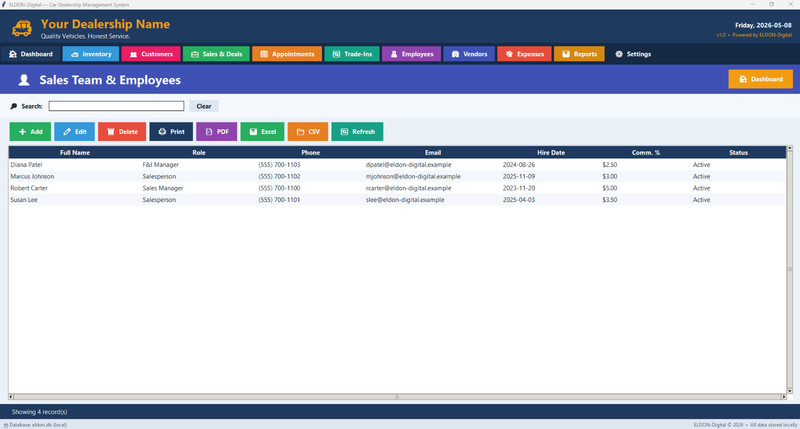
Task: Click the table's horizontal scrollbar
Action: tap(397, 396)
